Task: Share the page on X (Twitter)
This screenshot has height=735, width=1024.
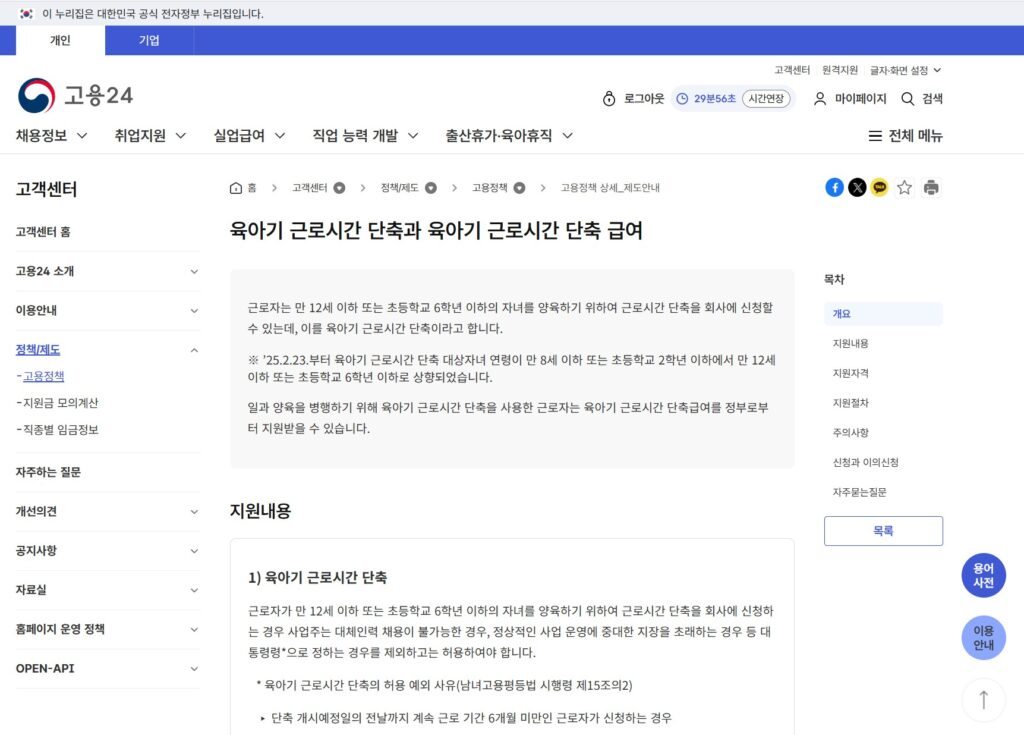Action: tap(857, 187)
